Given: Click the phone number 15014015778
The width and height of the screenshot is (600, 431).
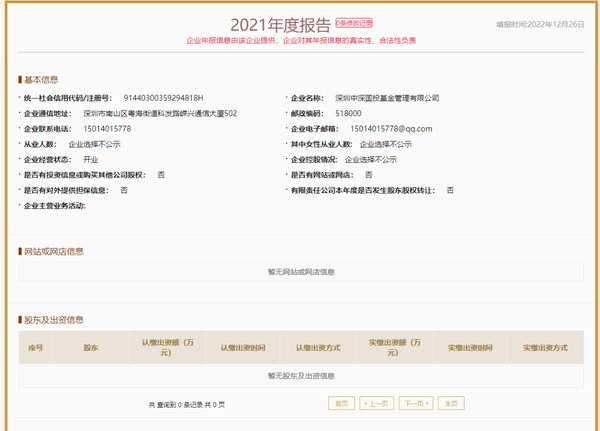Looking at the screenshot, I should coord(107,129).
